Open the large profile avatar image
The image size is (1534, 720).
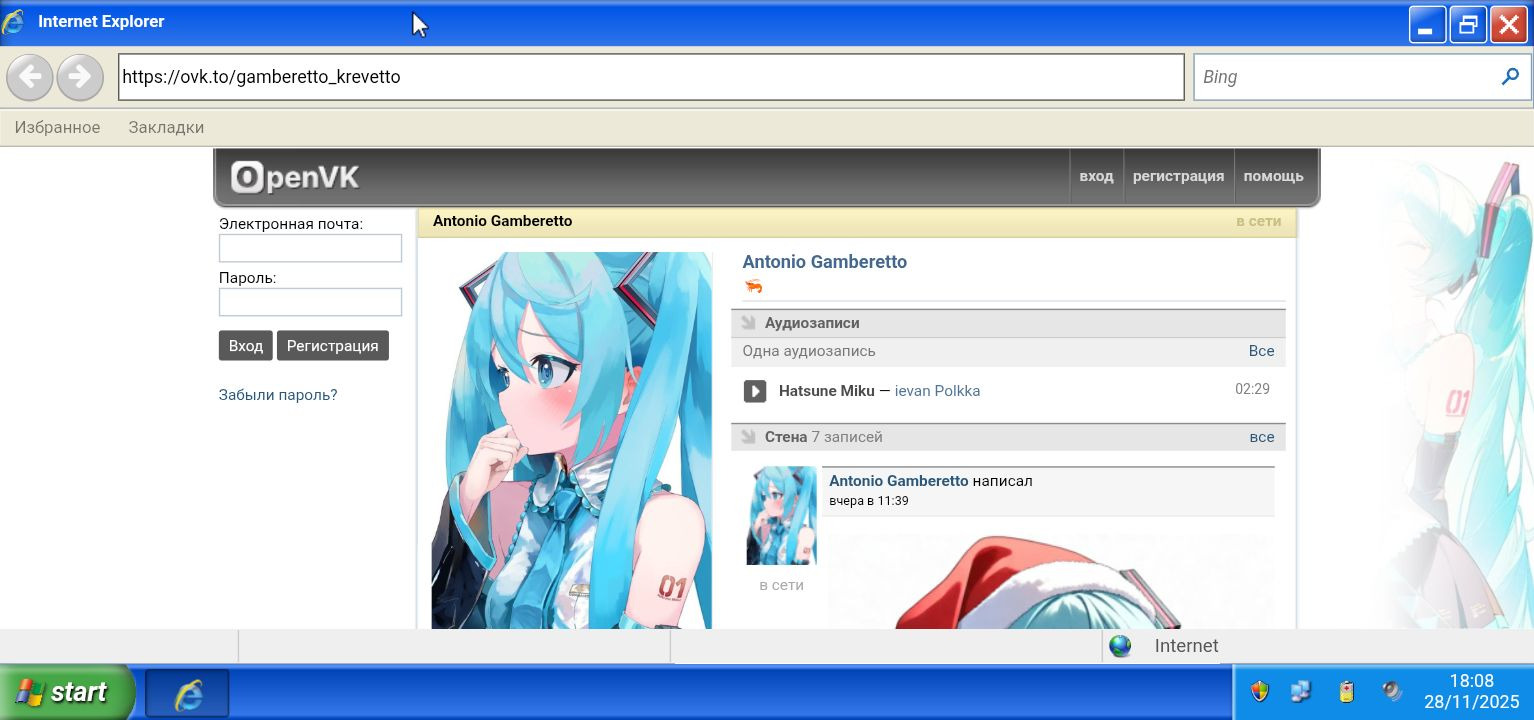(571, 440)
